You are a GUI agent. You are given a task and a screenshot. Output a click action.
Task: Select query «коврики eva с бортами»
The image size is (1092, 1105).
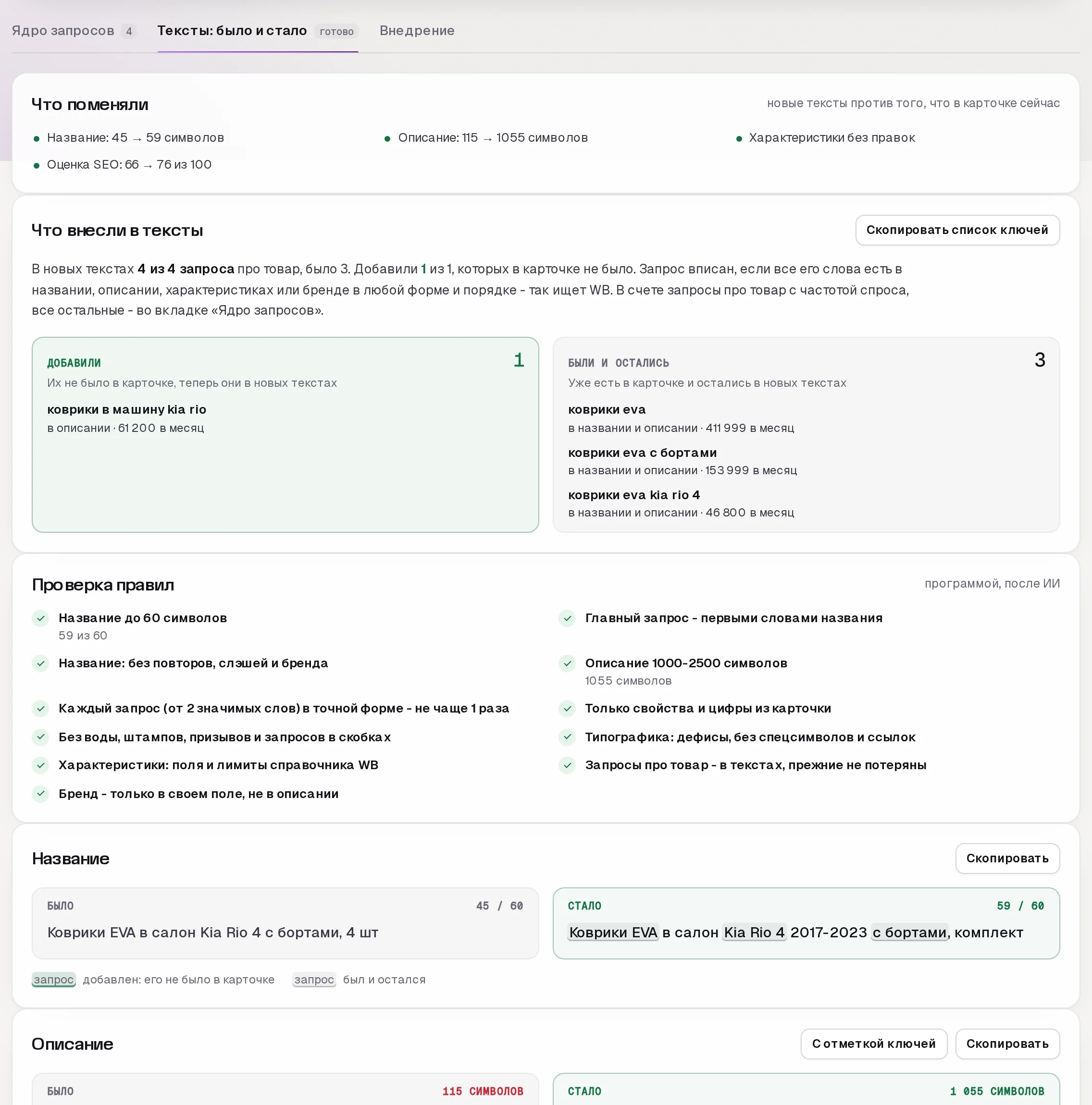642,453
